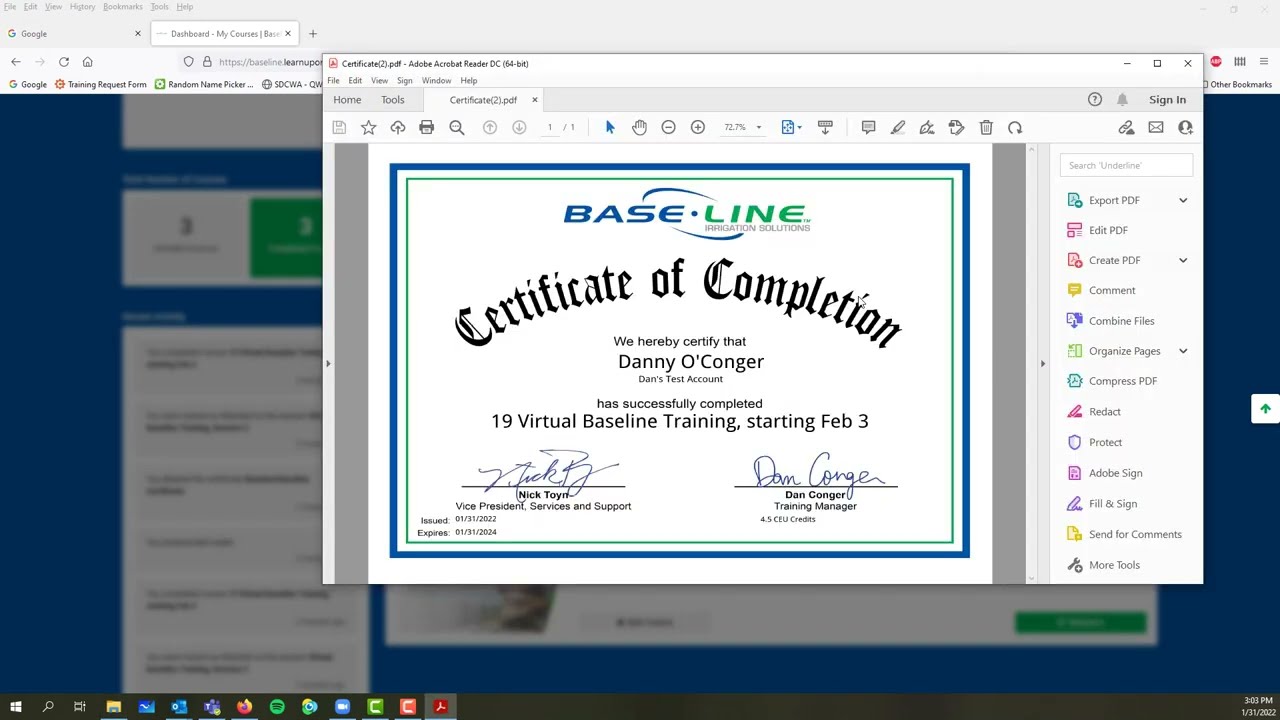Click the stamp/edit tool icon

[956, 128]
